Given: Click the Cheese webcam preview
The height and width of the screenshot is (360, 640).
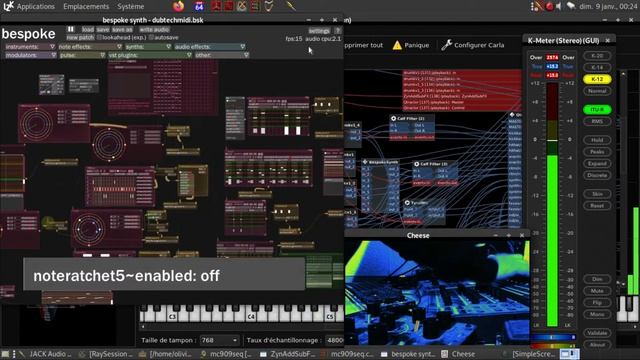Looking at the screenshot, I should (x=437, y=293).
